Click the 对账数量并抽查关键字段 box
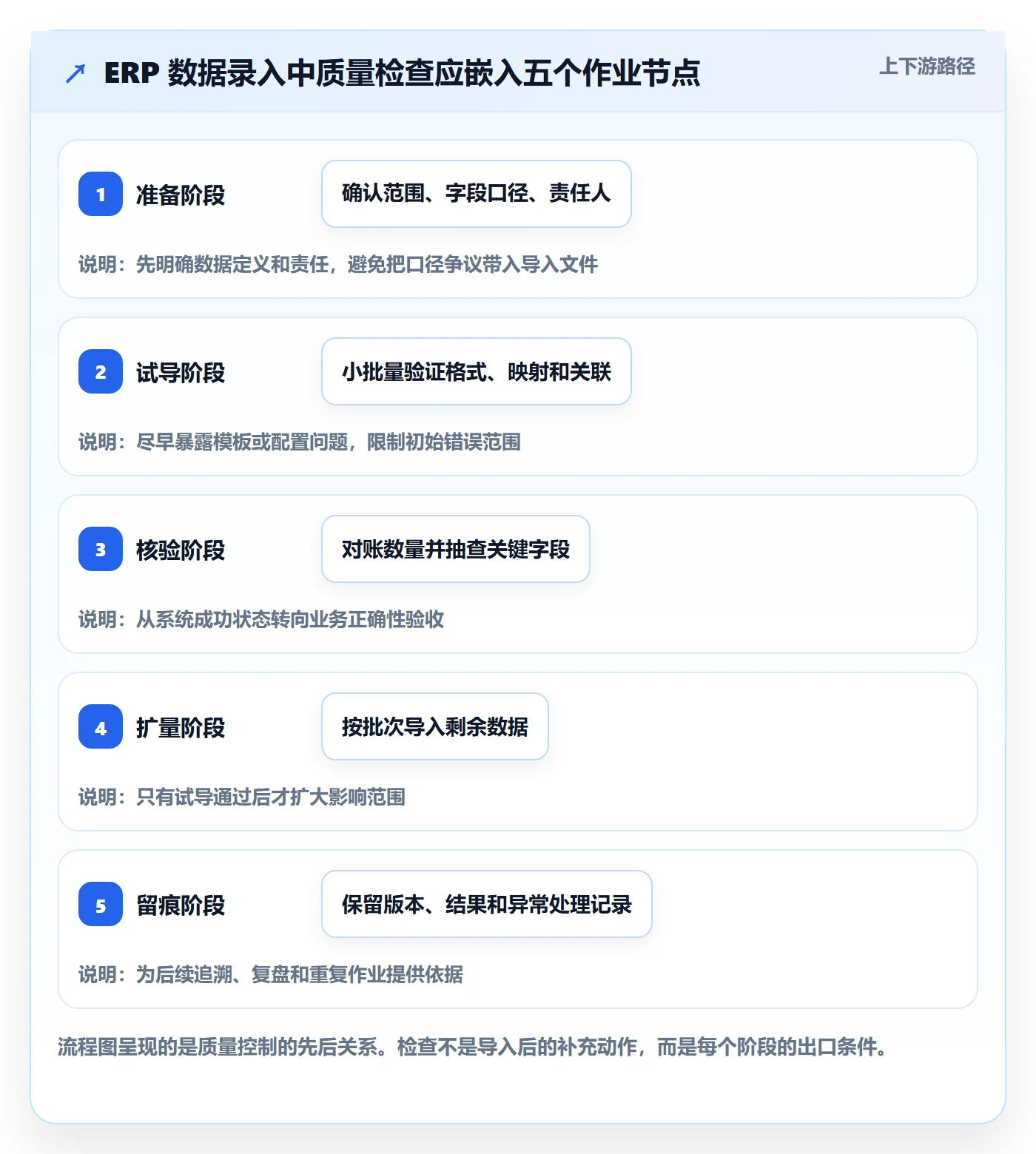The height and width of the screenshot is (1154, 1036). click(456, 549)
